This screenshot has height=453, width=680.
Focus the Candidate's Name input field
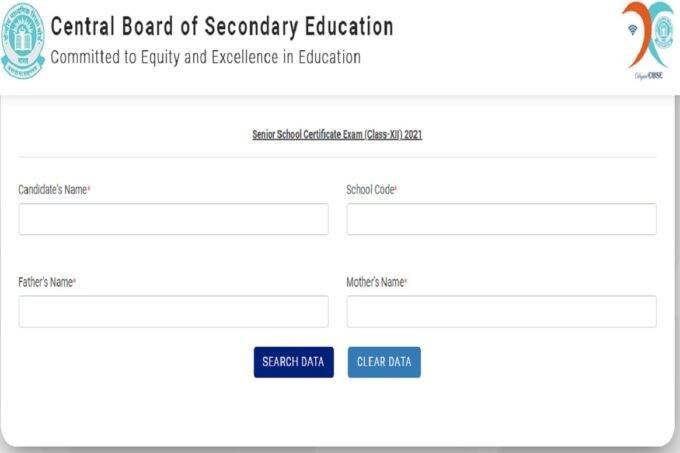click(173, 219)
